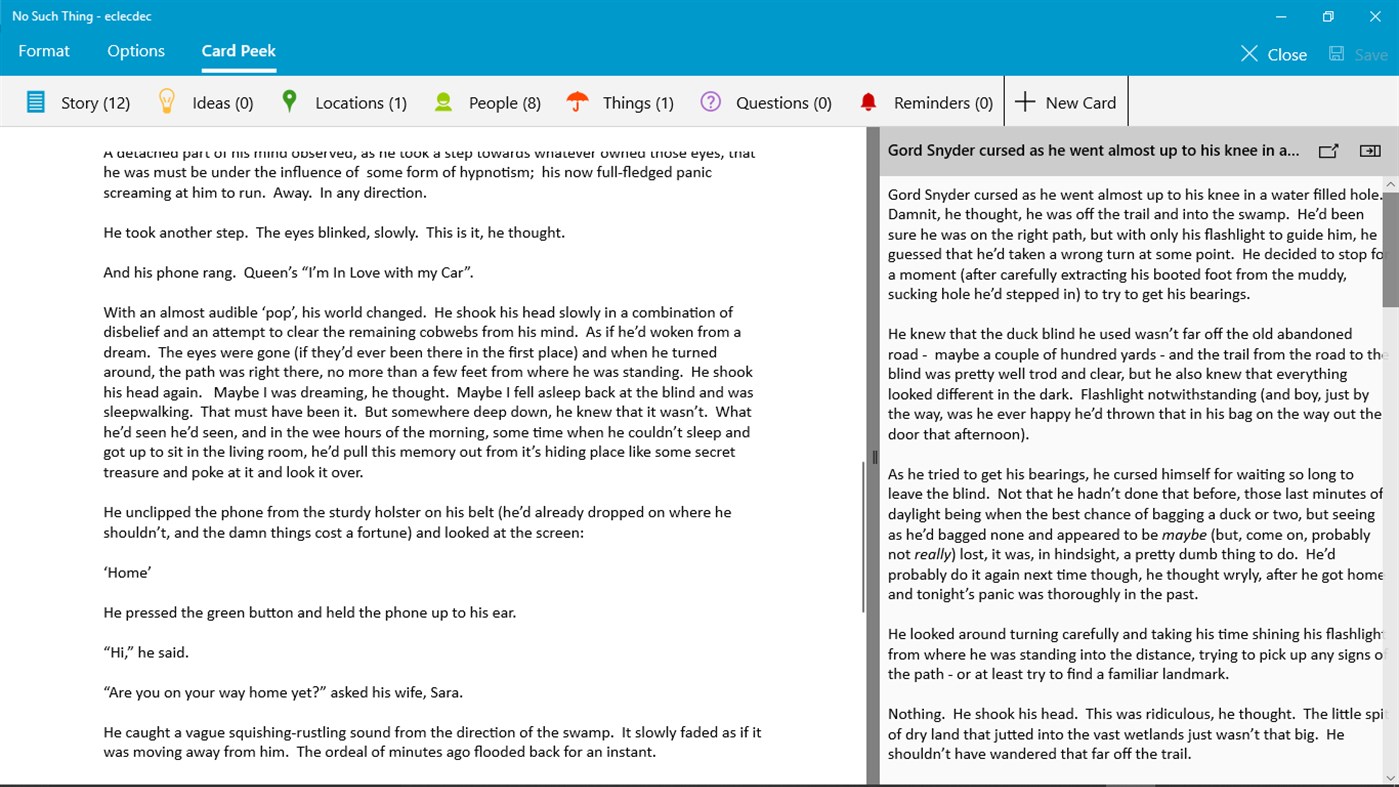1399x787 pixels.
Task: Click the paragraph 'And his phone rang.'
Action: (289, 272)
